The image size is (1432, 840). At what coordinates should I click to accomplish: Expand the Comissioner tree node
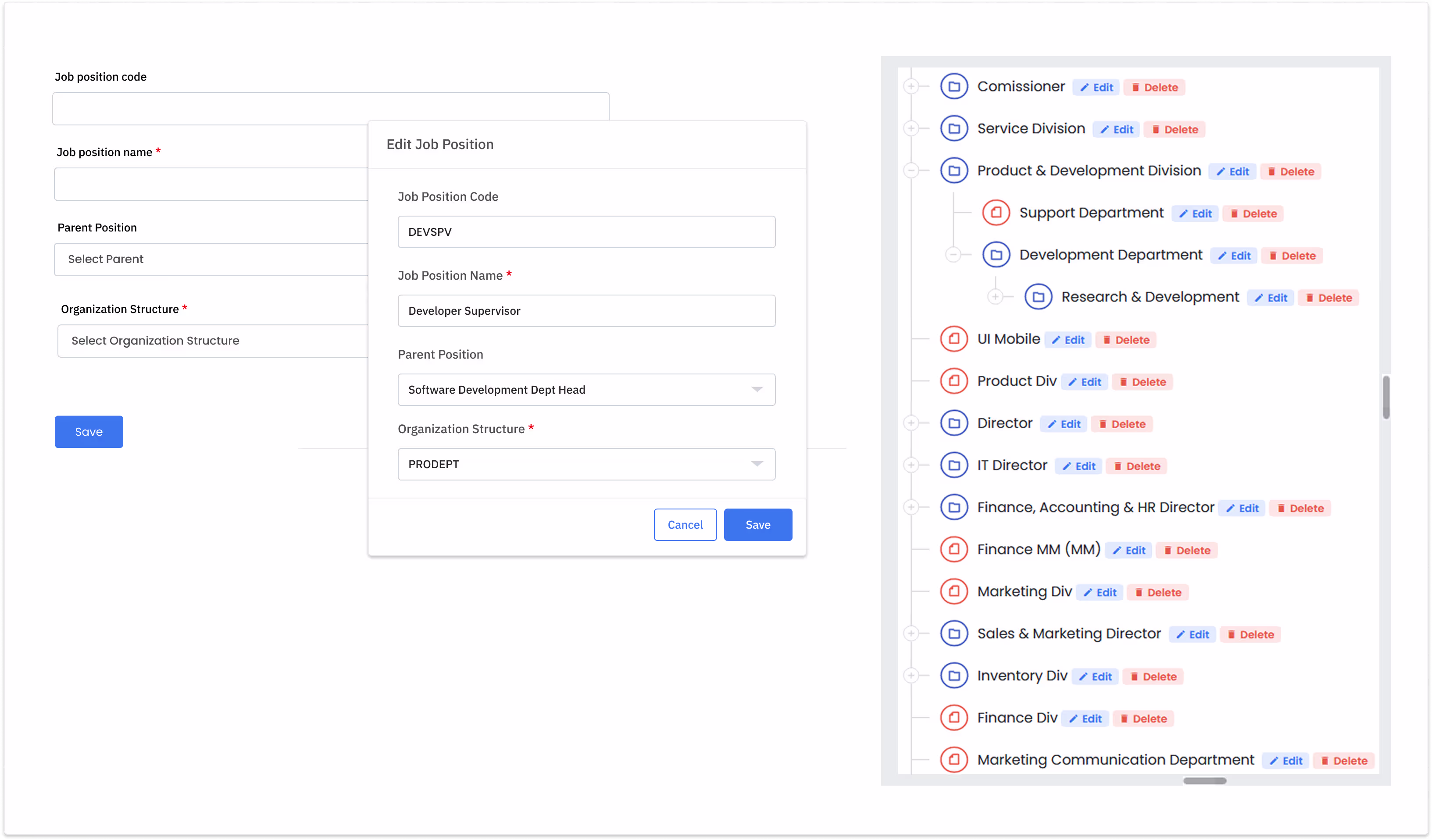(x=911, y=86)
